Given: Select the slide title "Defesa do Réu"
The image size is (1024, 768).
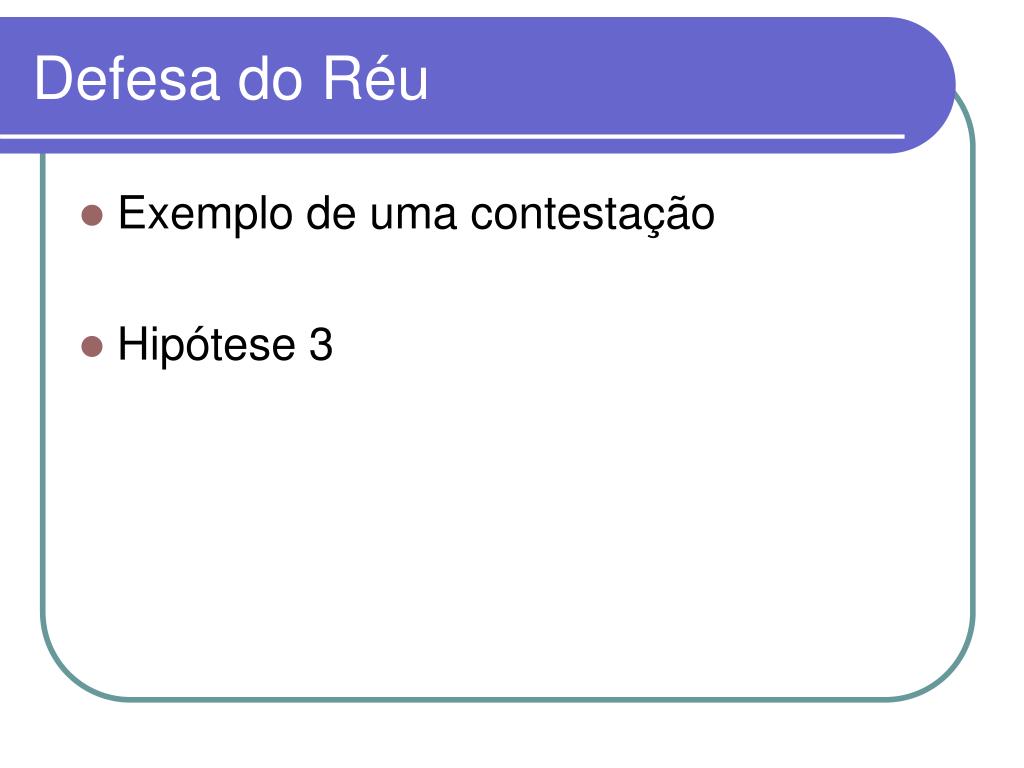Looking at the screenshot, I should (x=231, y=79).
